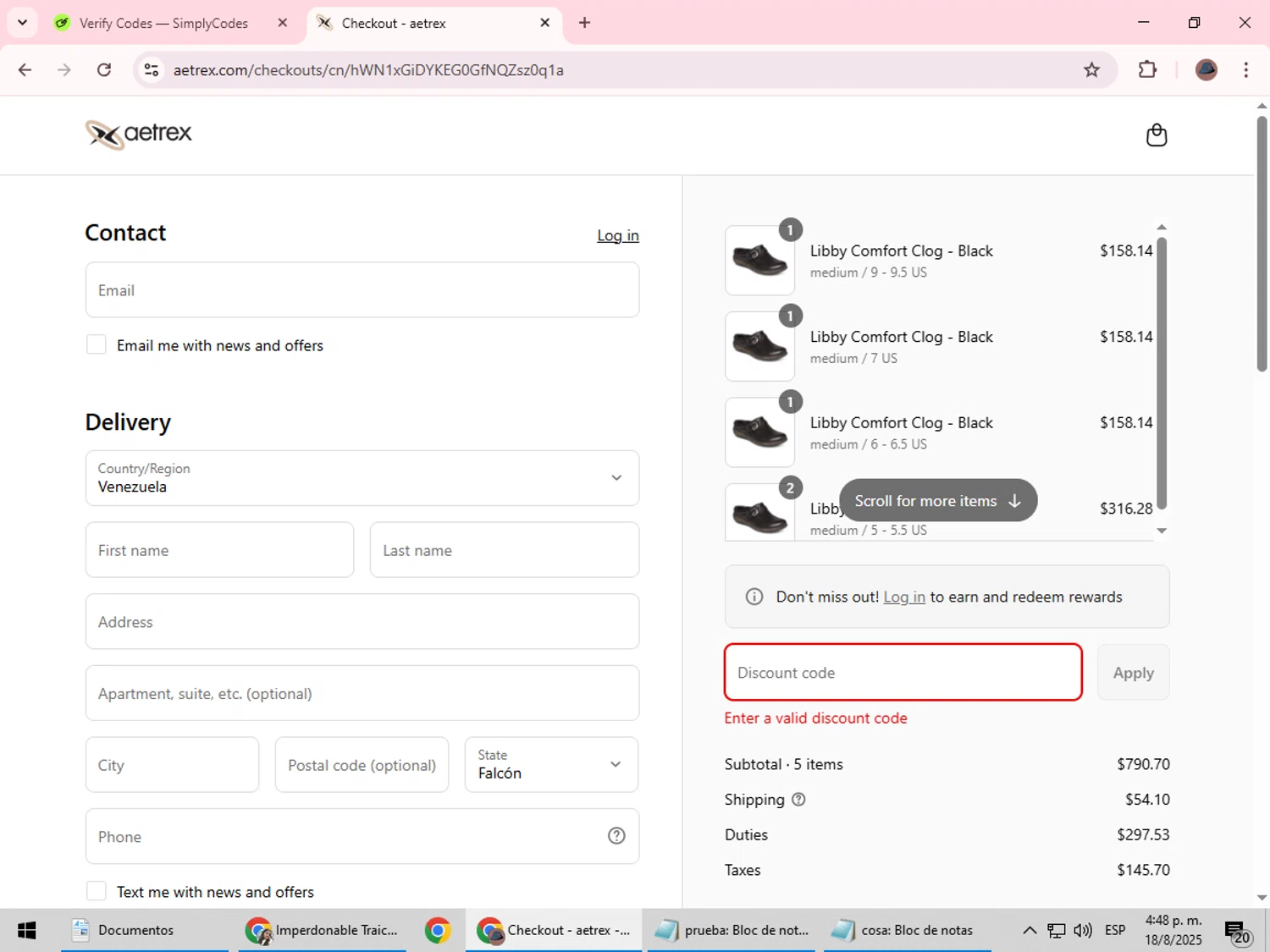Open Imperdonable Traic Chrome taskbar window
Image resolution: width=1270 pixels, height=952 pixels.
323,930
